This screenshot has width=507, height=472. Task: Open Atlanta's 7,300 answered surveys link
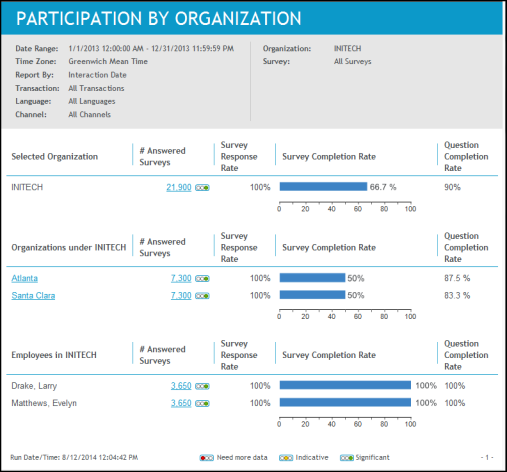coord(181,278)
